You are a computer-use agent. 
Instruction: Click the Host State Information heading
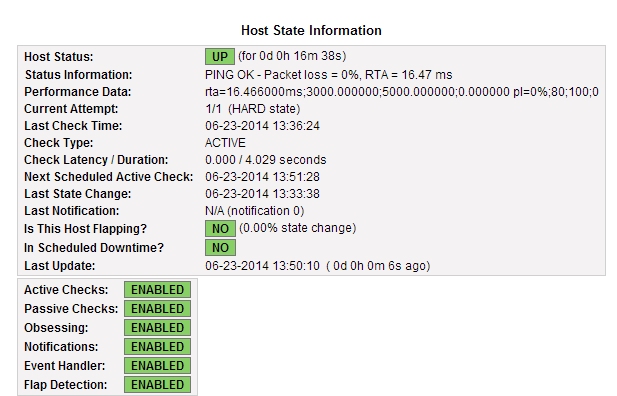coord(311,30)
